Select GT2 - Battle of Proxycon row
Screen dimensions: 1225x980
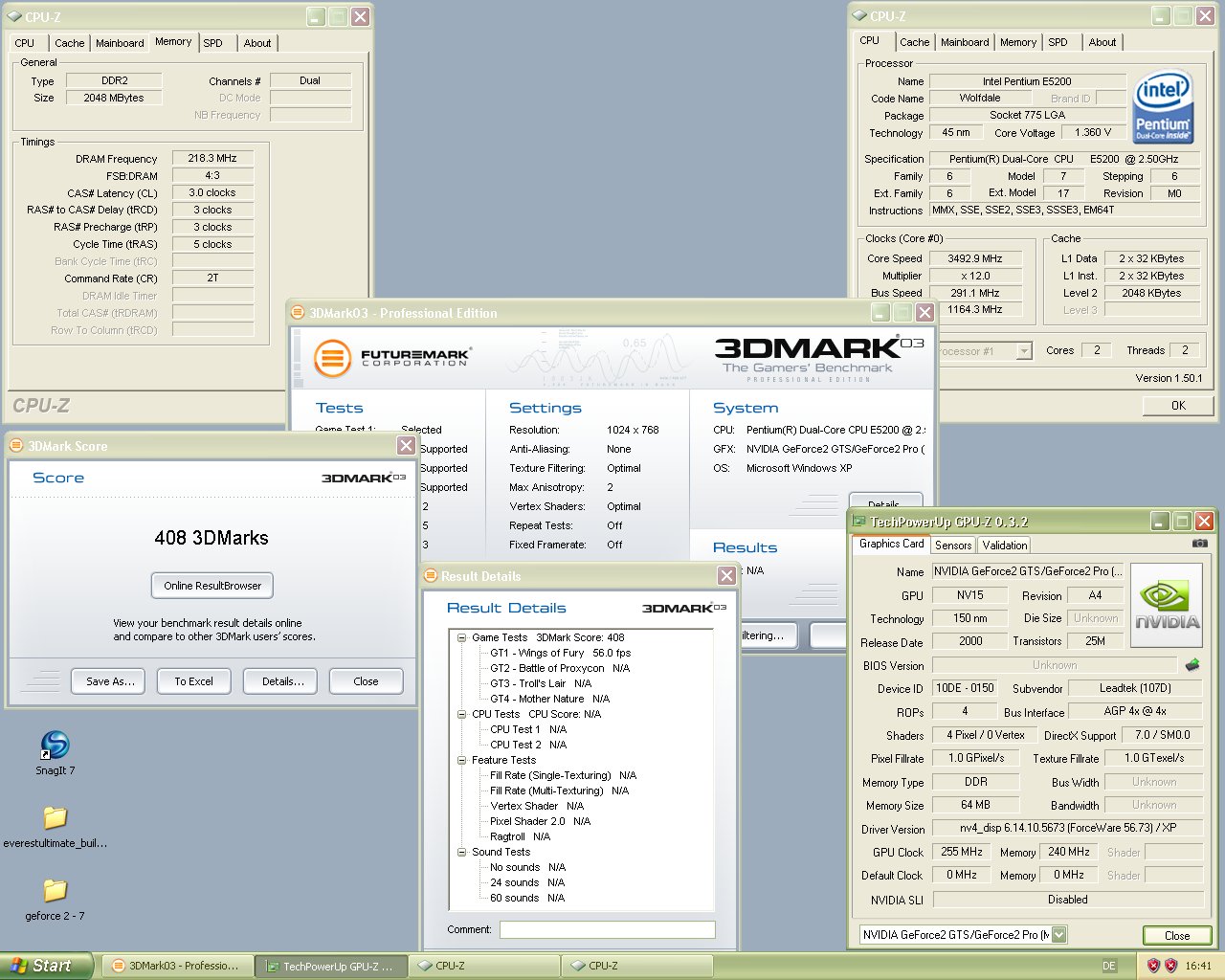coord(560,668)
